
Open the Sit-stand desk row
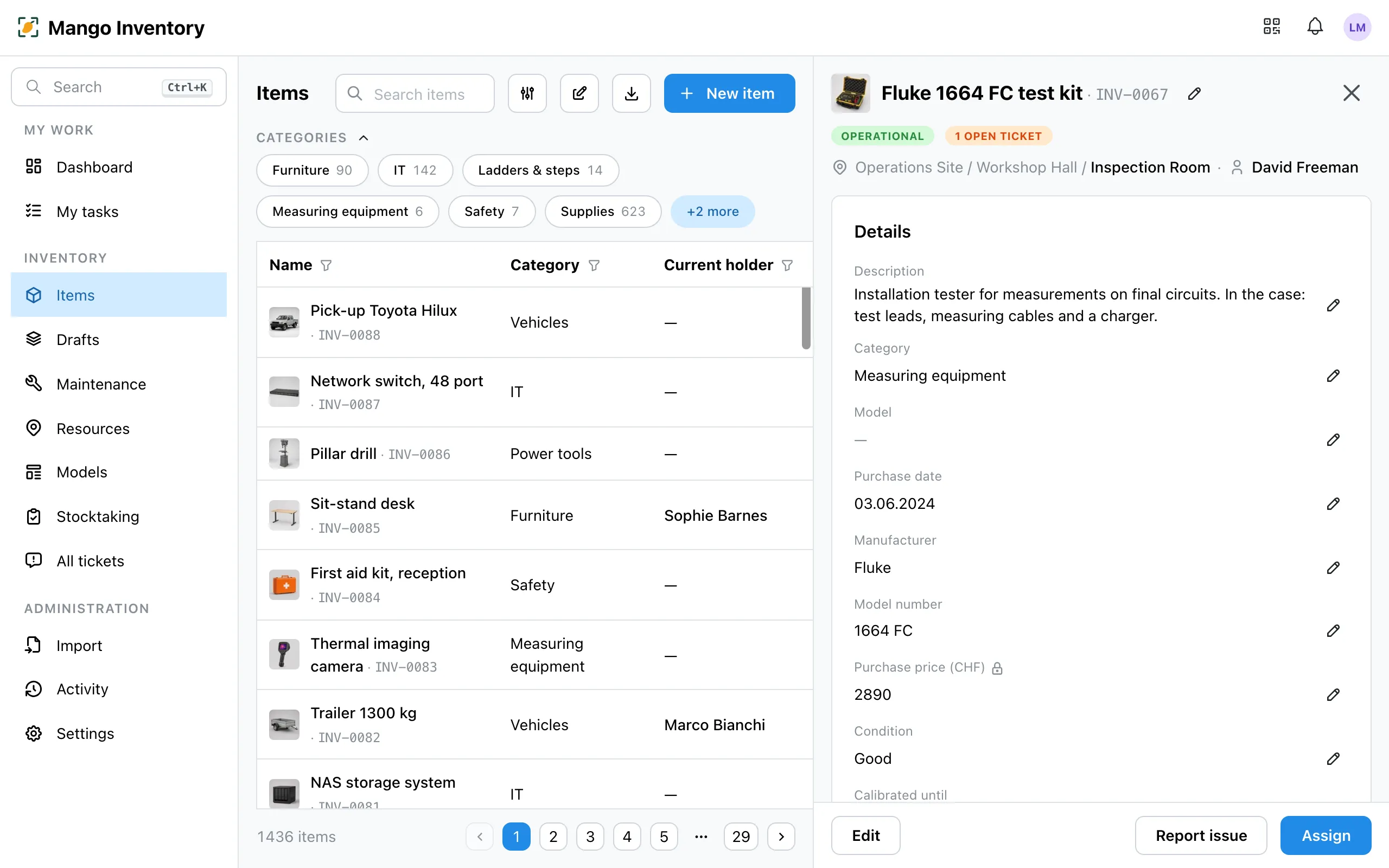pos(534,515)
